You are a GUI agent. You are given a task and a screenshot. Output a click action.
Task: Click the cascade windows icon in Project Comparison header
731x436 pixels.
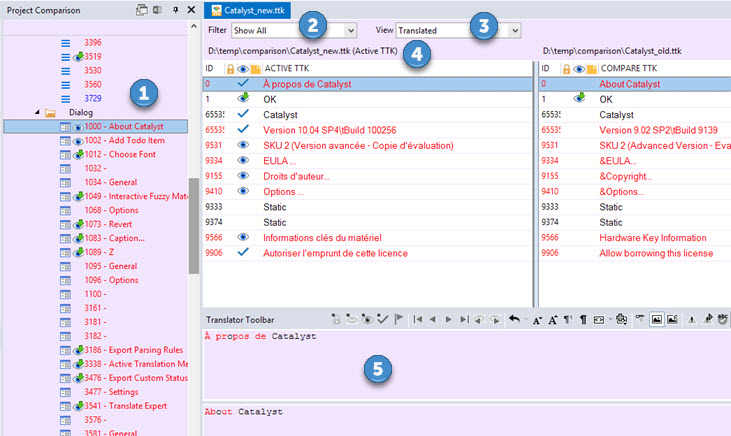point(141,10)
